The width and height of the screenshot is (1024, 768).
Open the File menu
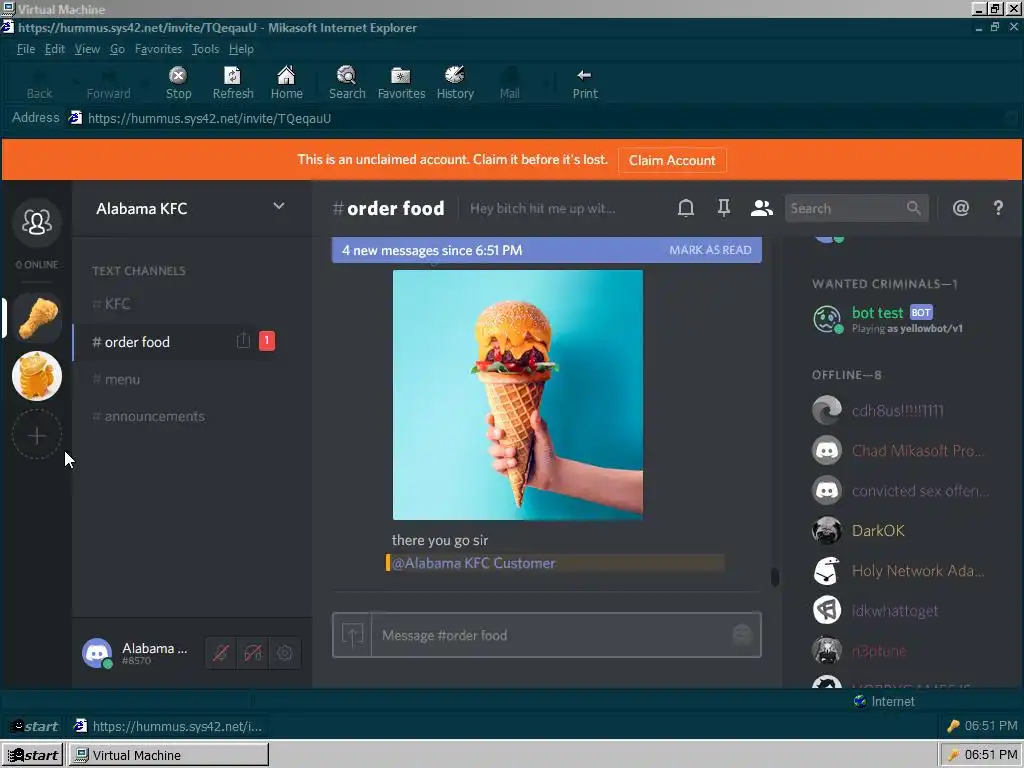(25, 49)
